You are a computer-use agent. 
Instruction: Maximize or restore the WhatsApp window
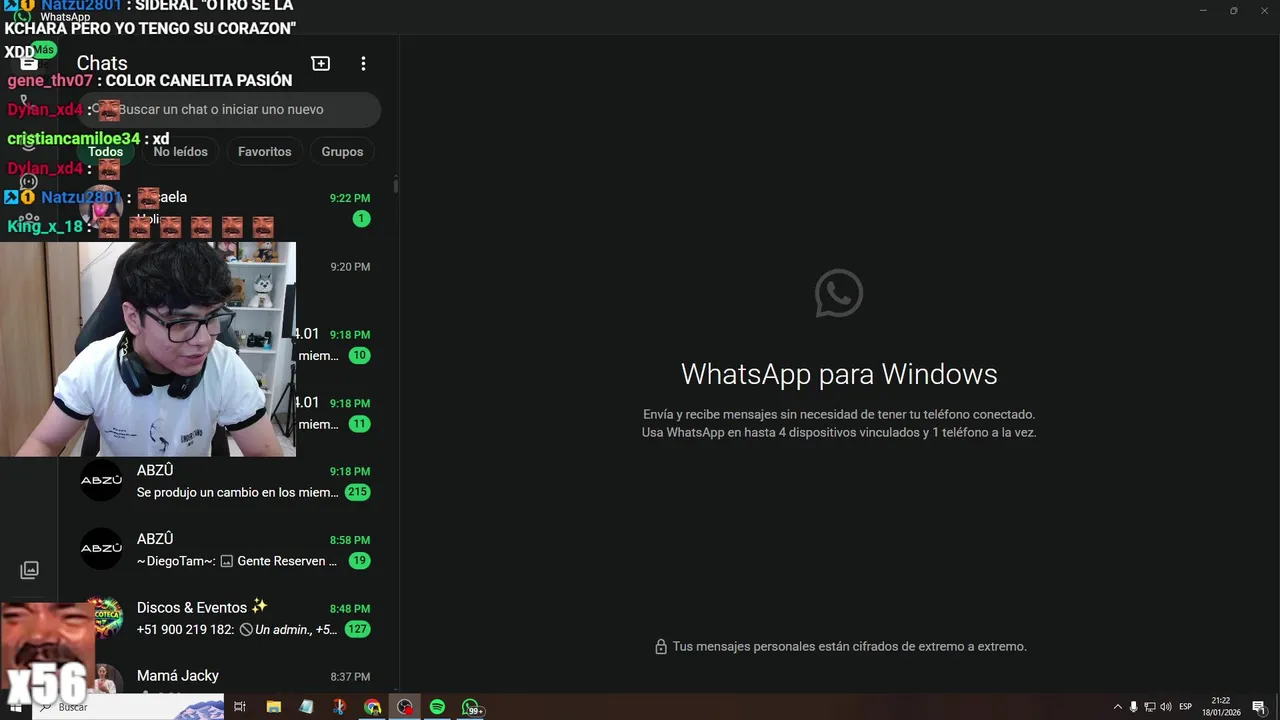coord(1233,10)
